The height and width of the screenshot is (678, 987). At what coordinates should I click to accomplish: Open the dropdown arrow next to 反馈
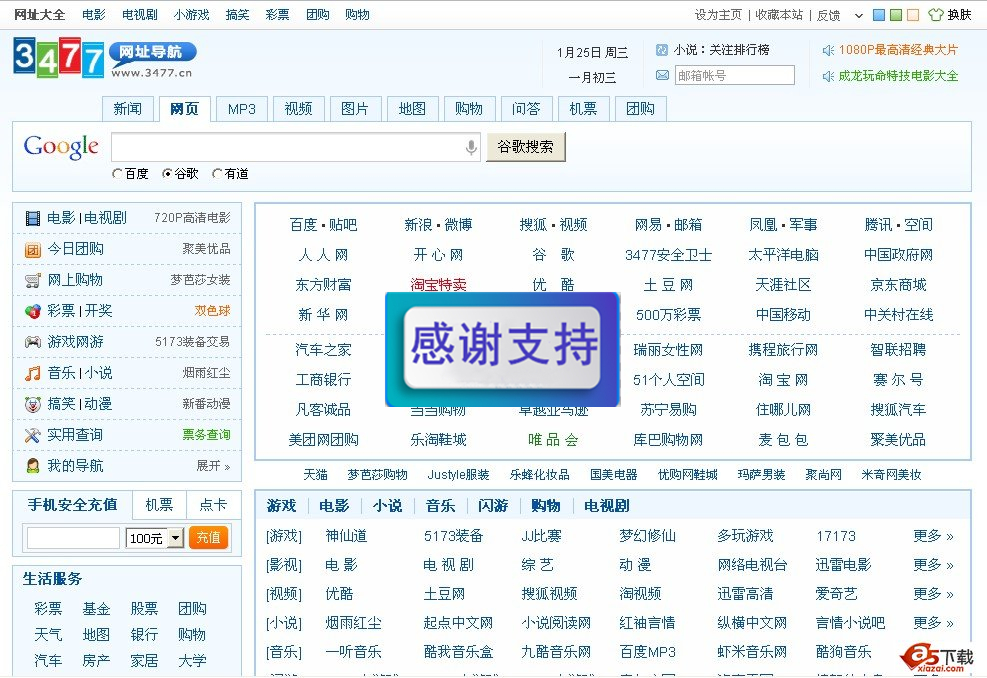pos(858,16)
